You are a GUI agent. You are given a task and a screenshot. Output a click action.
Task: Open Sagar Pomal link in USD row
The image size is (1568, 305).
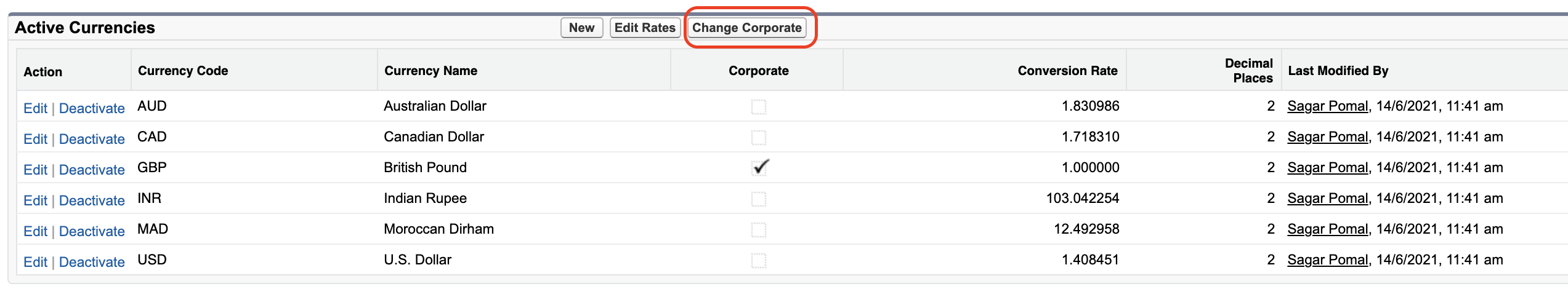pyautogui.click(x=1327, y=260)
